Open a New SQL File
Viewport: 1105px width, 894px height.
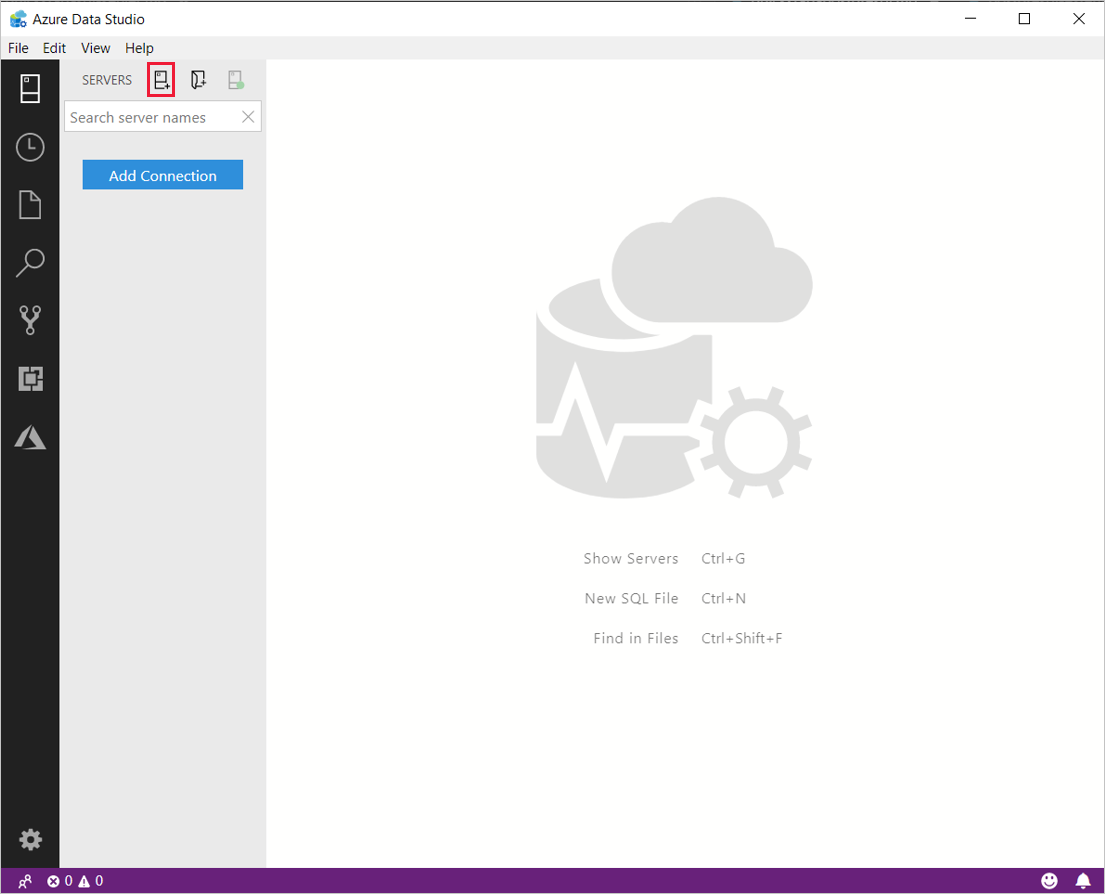[631, 598]
